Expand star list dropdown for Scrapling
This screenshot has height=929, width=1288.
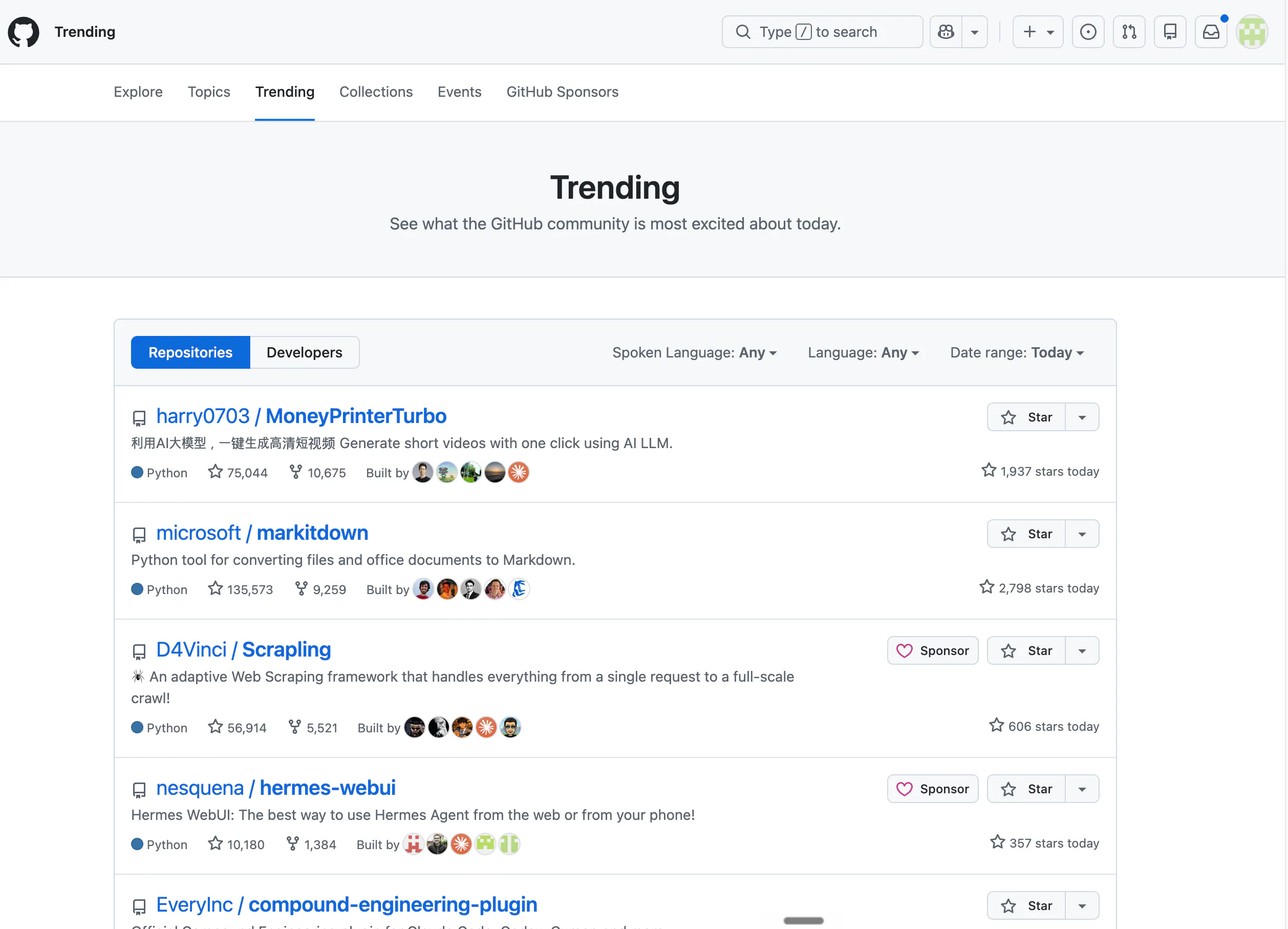1082,650
